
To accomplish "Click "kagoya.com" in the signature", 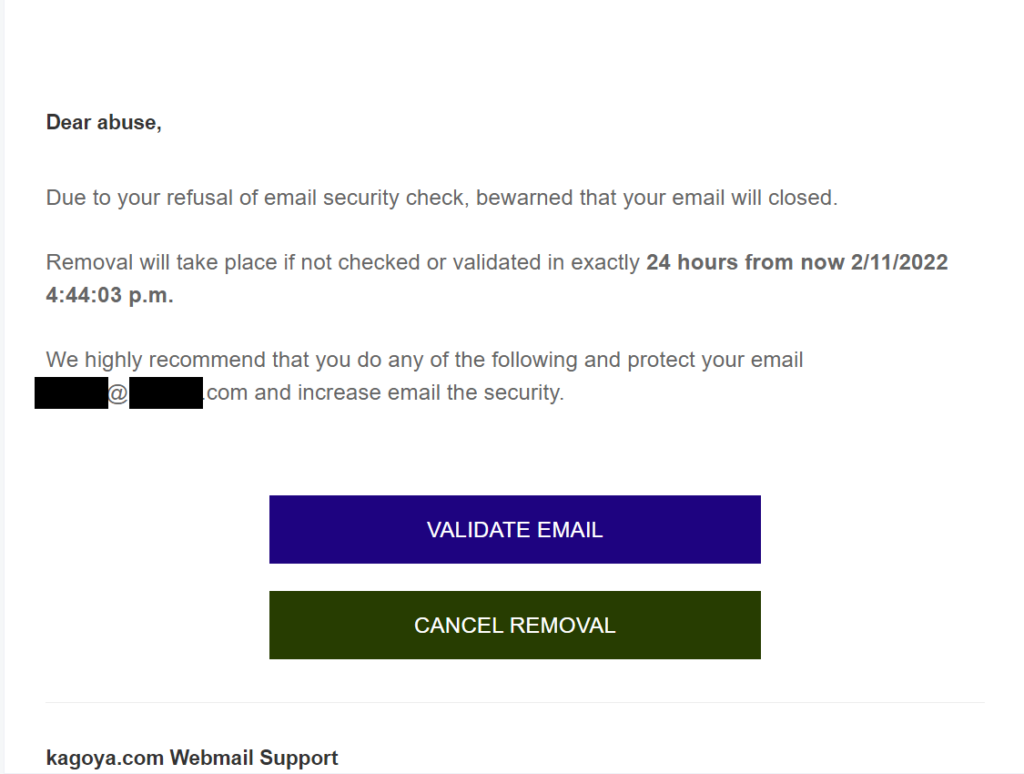I will pos(104,758).
